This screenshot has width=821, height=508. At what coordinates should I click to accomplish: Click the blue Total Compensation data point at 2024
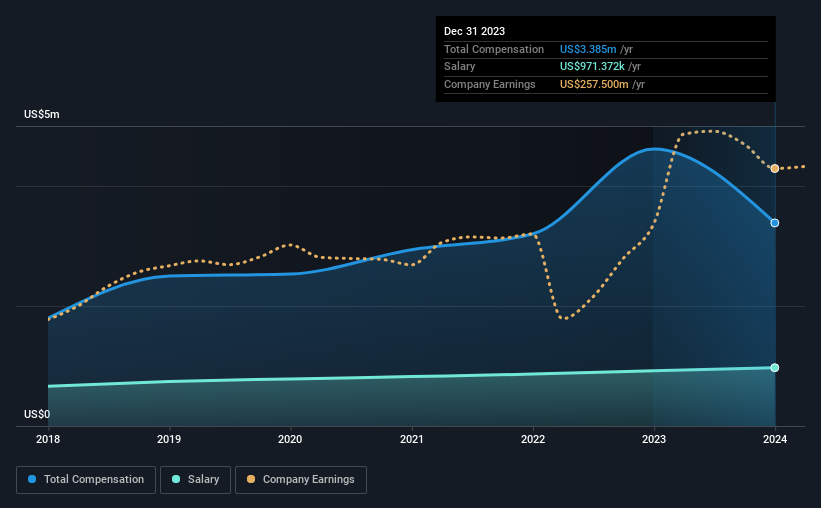(775, 223)
